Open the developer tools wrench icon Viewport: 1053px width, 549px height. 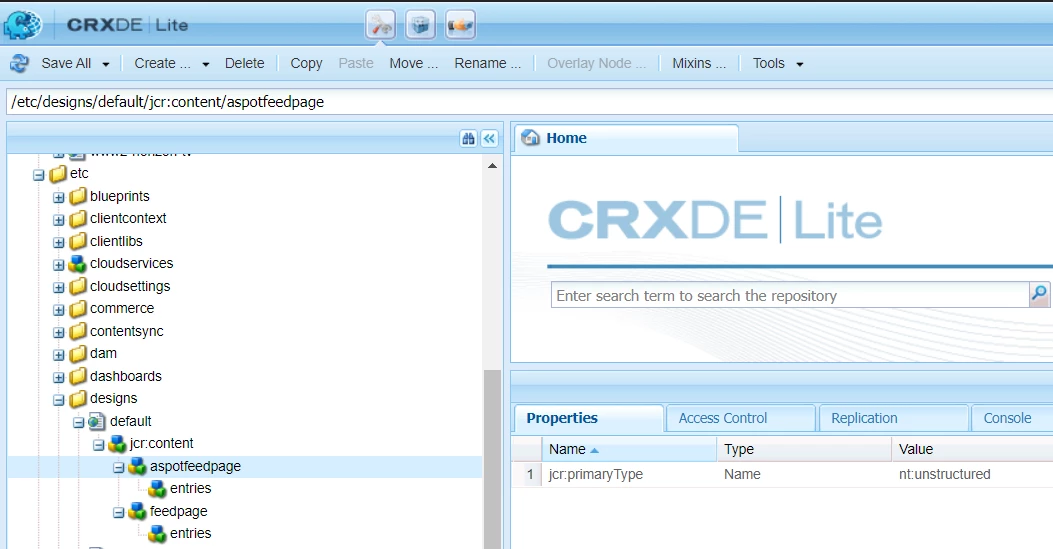pos(381,26)
